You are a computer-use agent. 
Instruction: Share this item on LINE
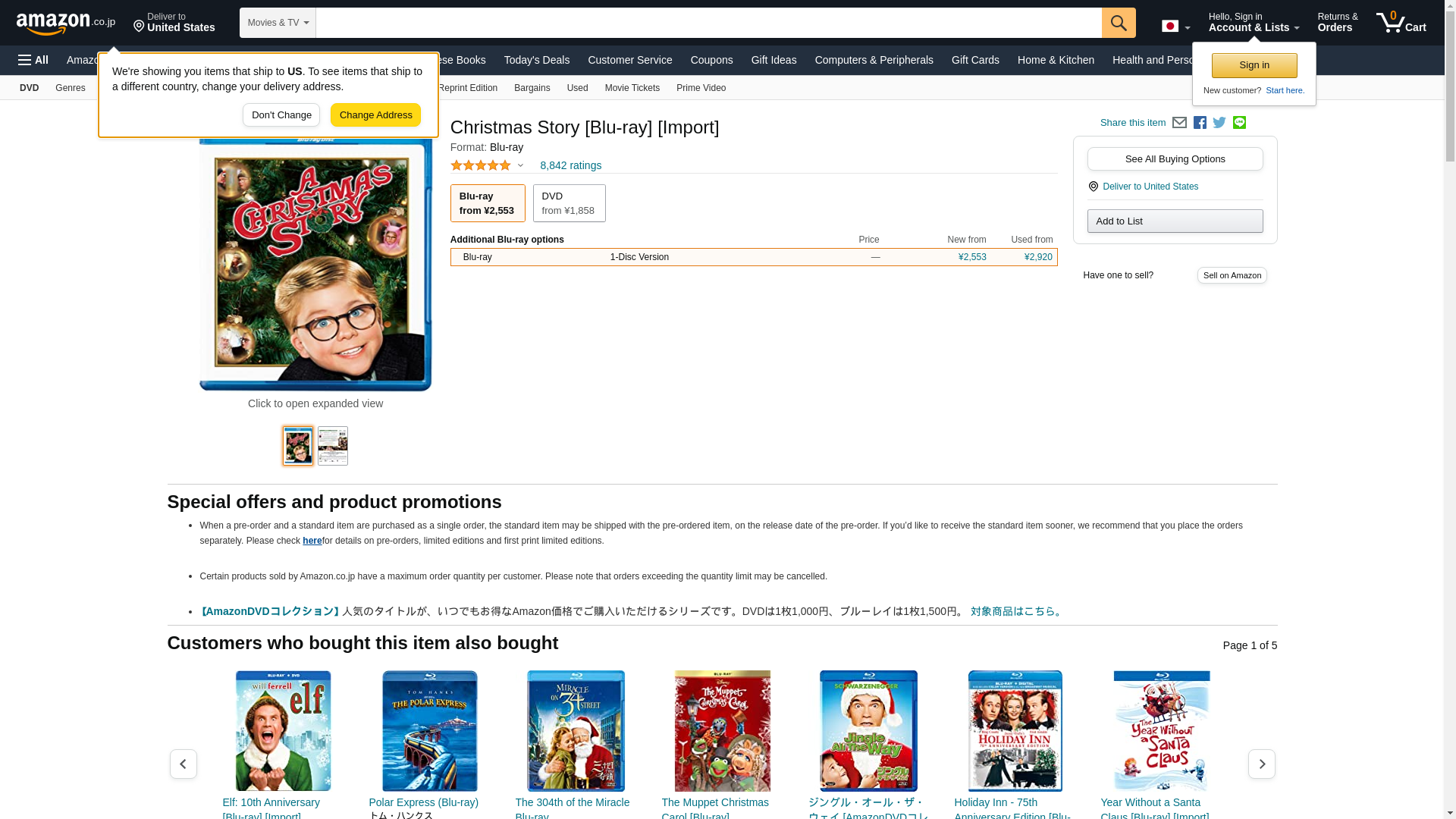click(x=1239, y=123)
